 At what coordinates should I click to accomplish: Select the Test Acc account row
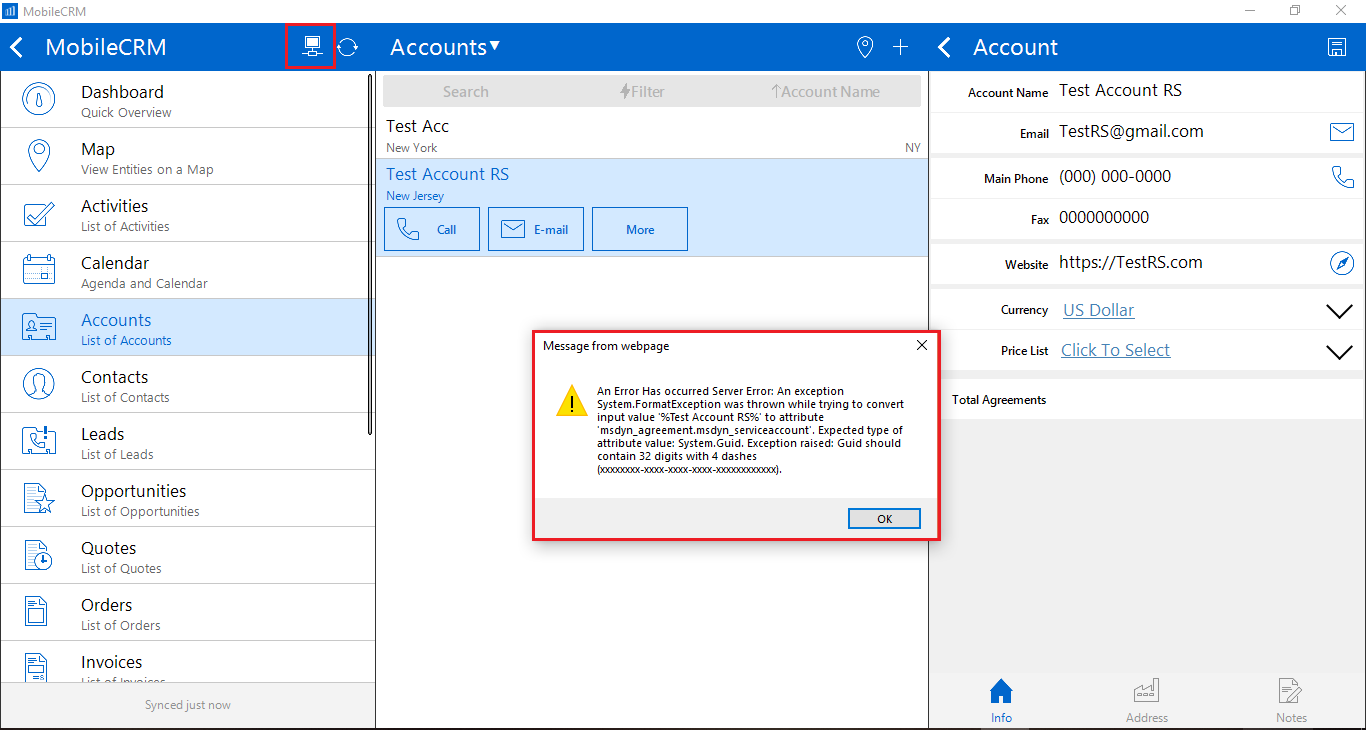[653, 134]
